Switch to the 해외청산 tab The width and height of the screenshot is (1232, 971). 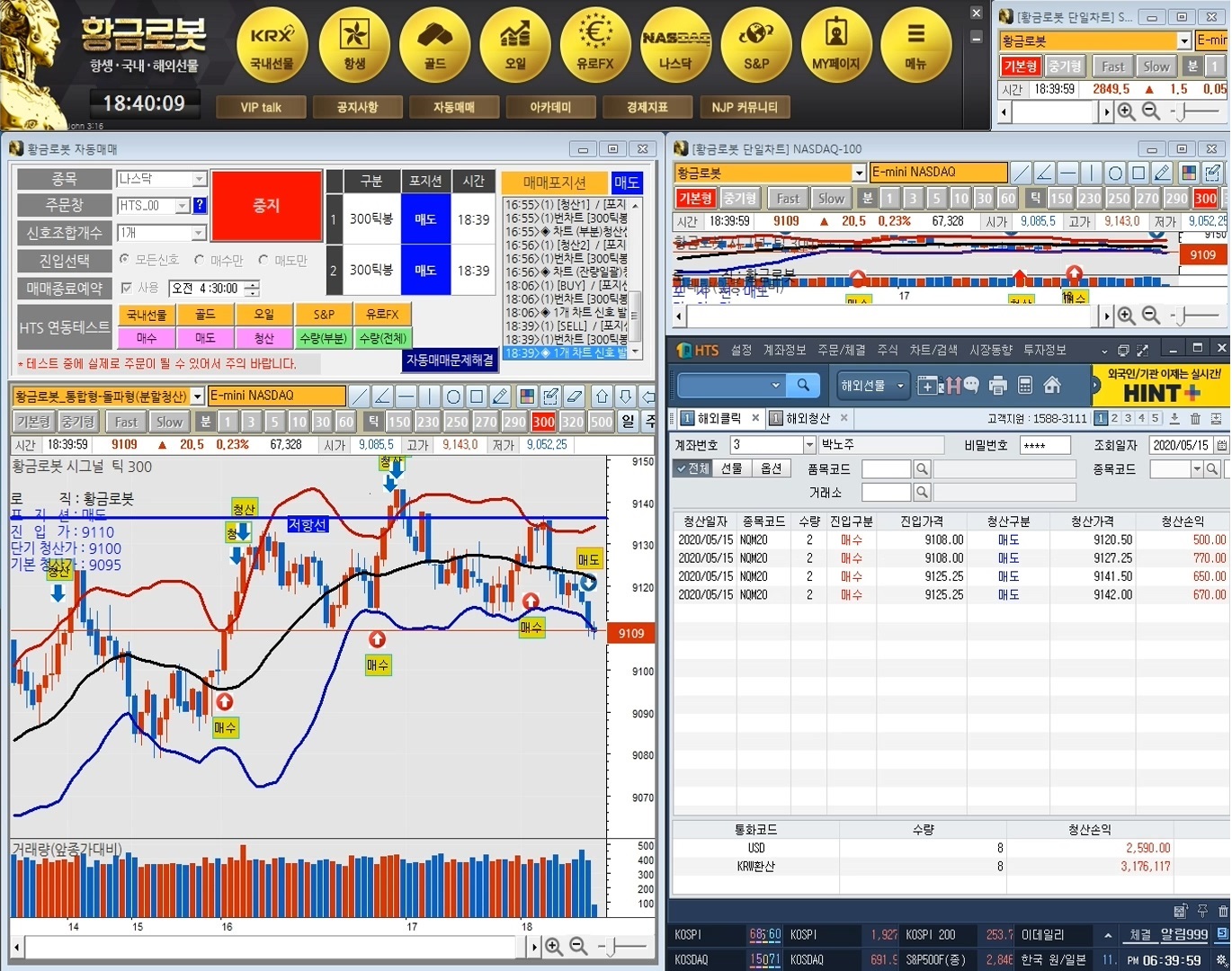(x=808, y=418)
